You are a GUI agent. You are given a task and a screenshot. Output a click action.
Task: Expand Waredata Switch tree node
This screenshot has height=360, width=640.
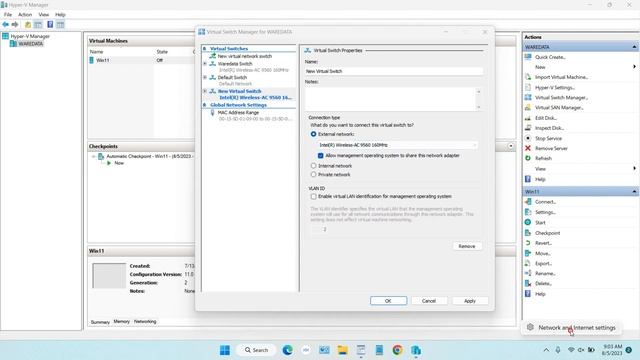click(x=205, y=64)
